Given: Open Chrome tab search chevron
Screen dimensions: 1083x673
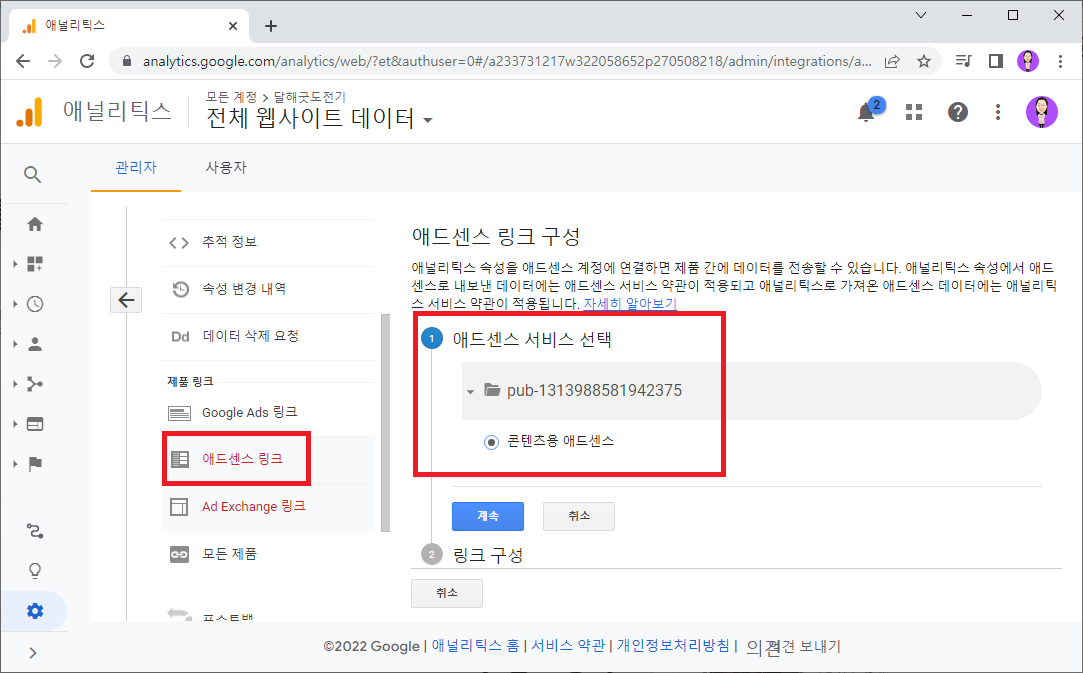Looking at the screenshot, I should click(921, 15).
